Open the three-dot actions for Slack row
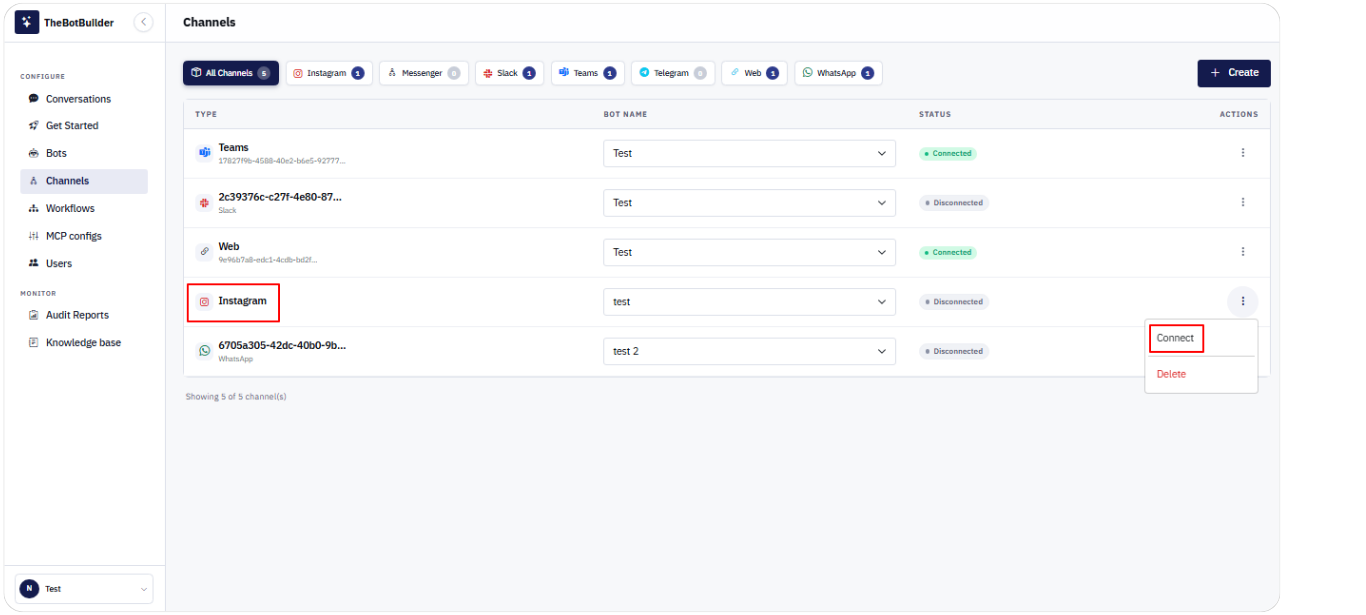Screen dimensions: 1366x615 pyautogui.click(x=1243, y=202)
